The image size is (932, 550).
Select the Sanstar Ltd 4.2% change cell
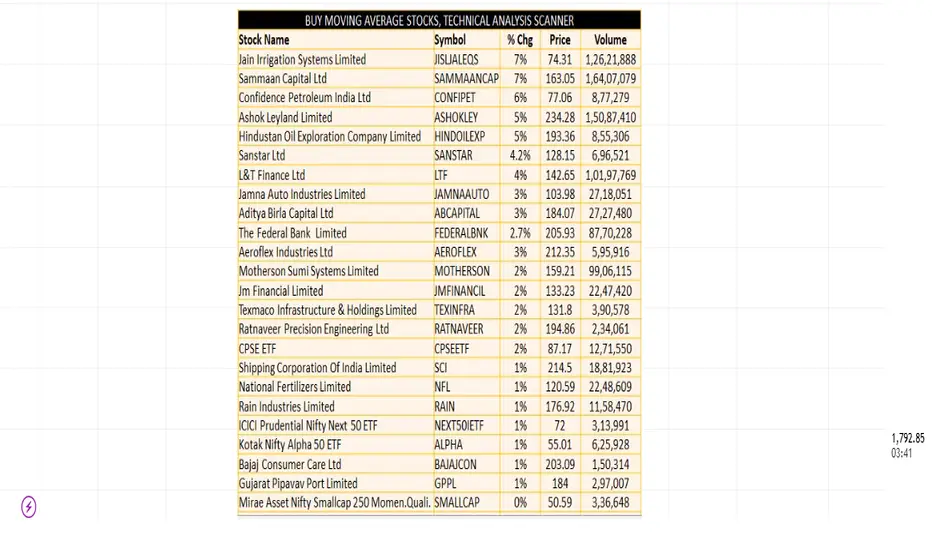click(520, 155)
